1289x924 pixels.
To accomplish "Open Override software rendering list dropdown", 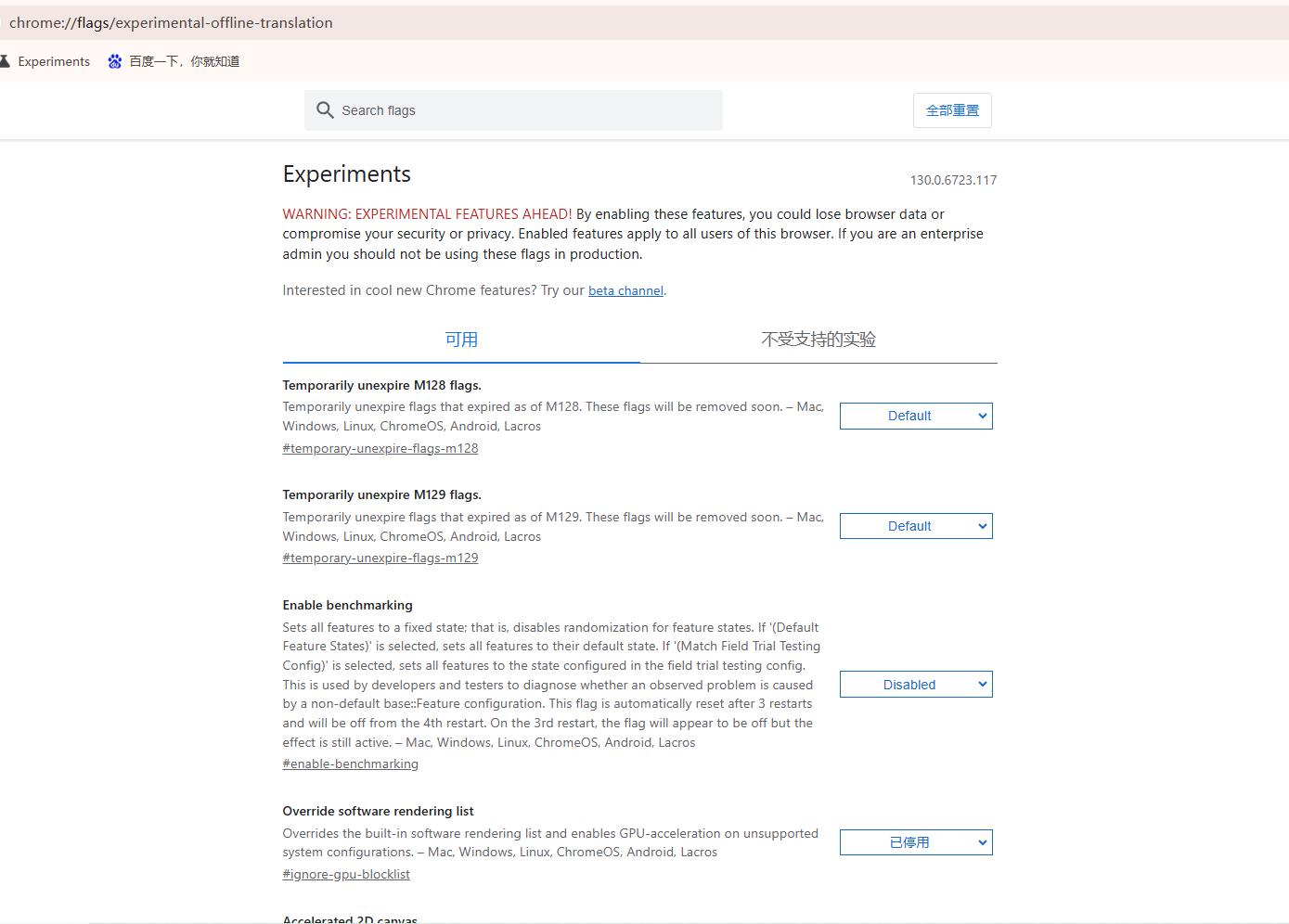I will [916, 842].
